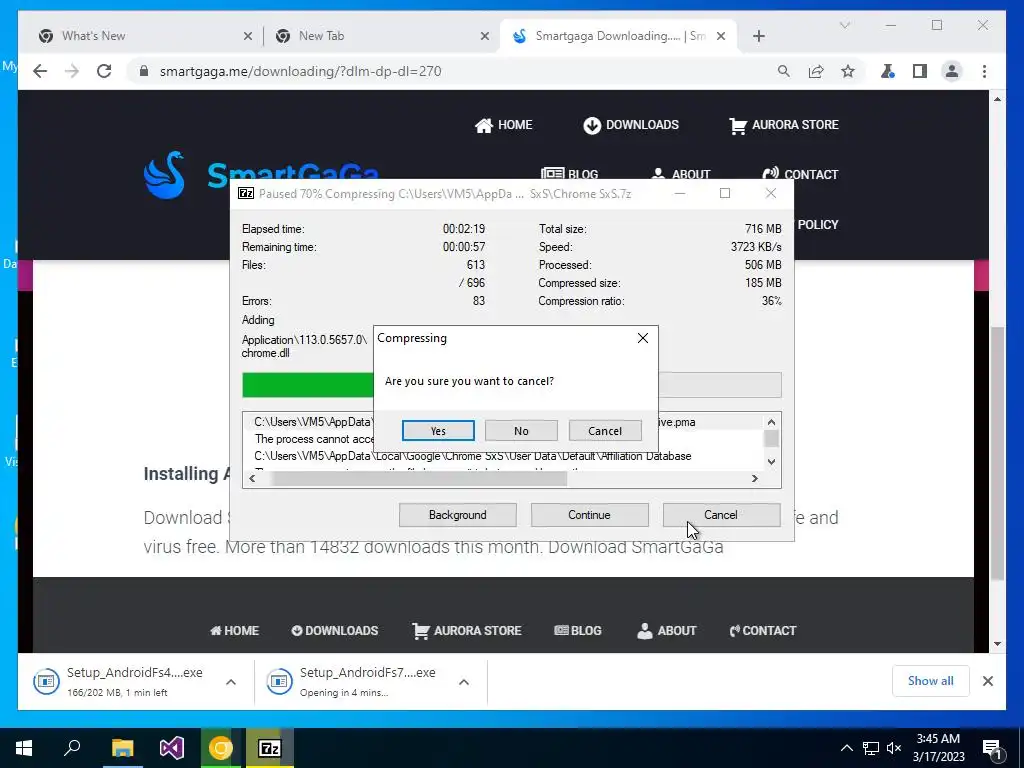
Task: Open the tab search chevron
Action: (844, 25)
